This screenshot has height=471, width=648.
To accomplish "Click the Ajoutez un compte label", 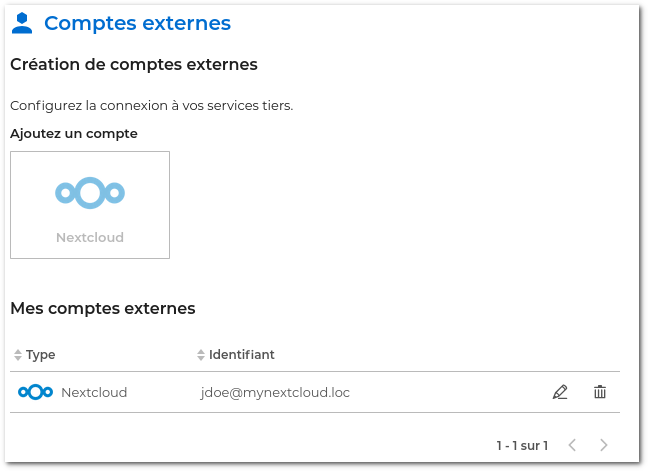I will coord(74,133).
